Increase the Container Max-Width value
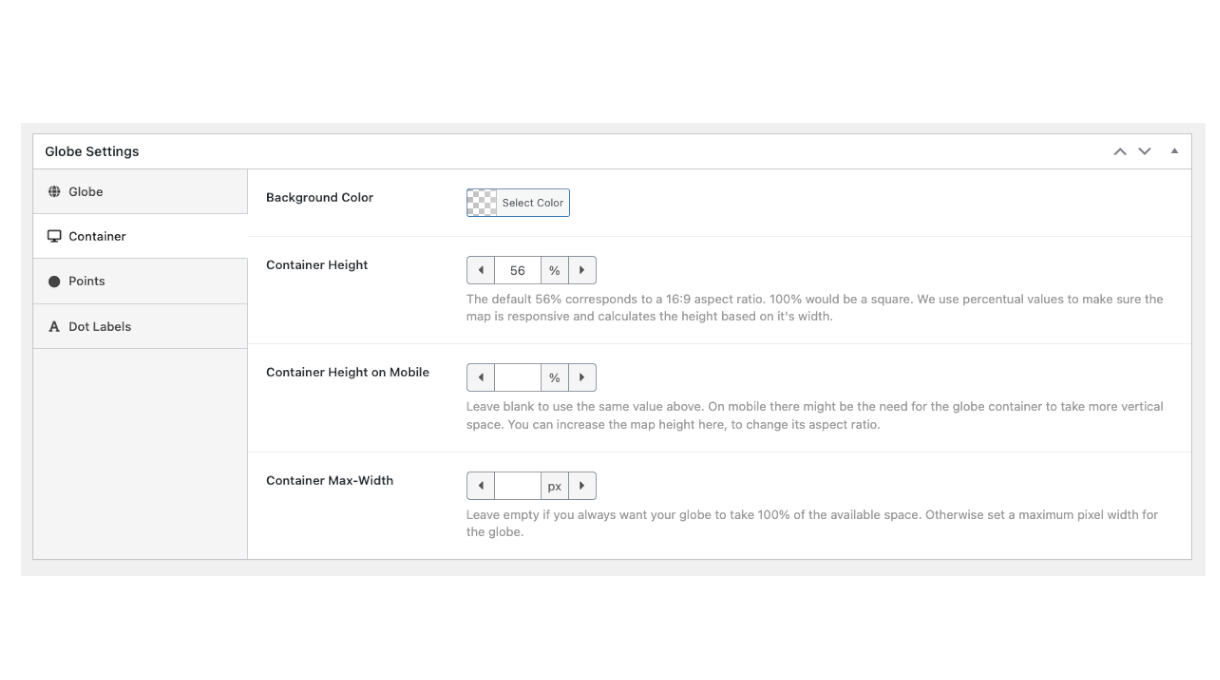This screenshot has width=1220, height=680. point(582,486)
